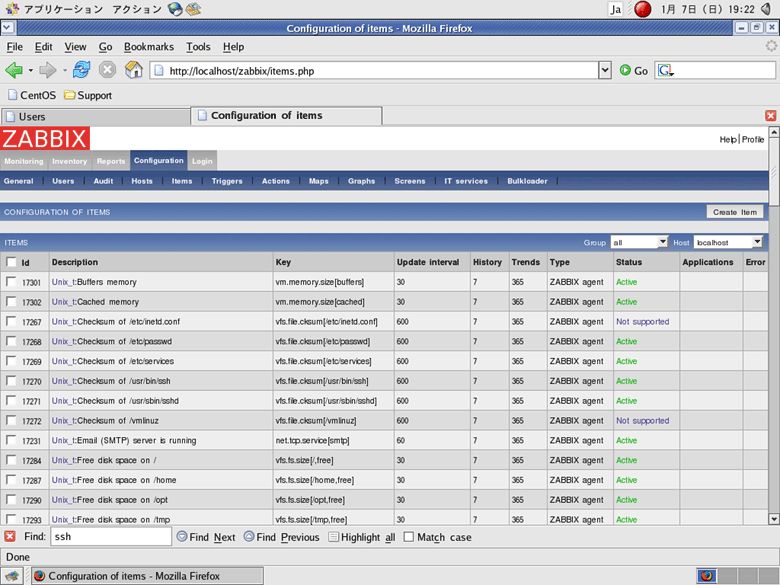The image size is (780, 585).
Task: Click the Reload page icon
Action: click(x=81, y=70)
